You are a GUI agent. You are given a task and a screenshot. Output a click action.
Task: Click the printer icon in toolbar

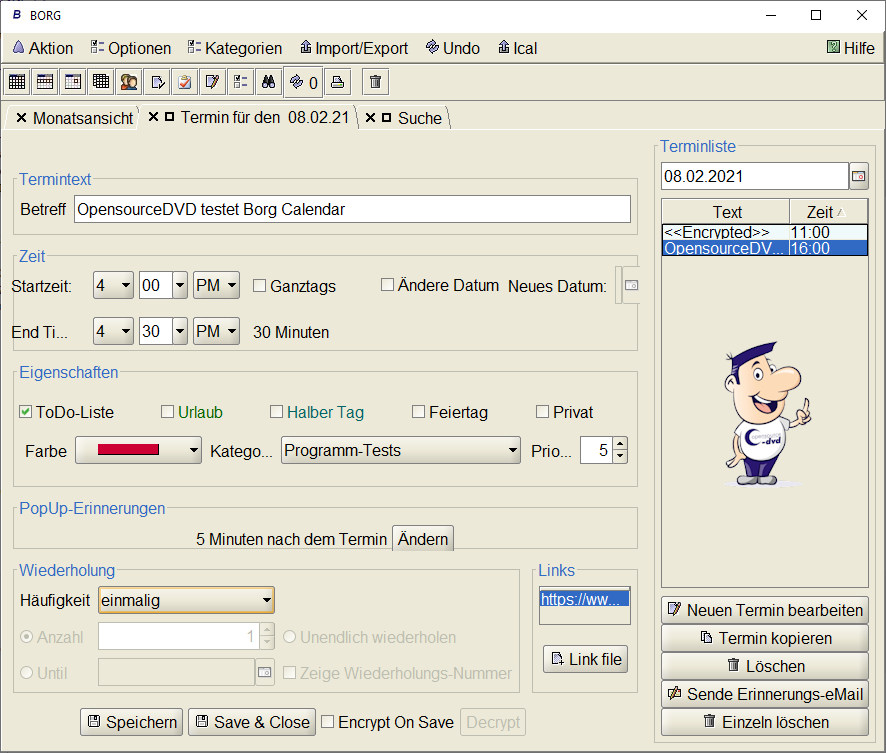point(338,82)
